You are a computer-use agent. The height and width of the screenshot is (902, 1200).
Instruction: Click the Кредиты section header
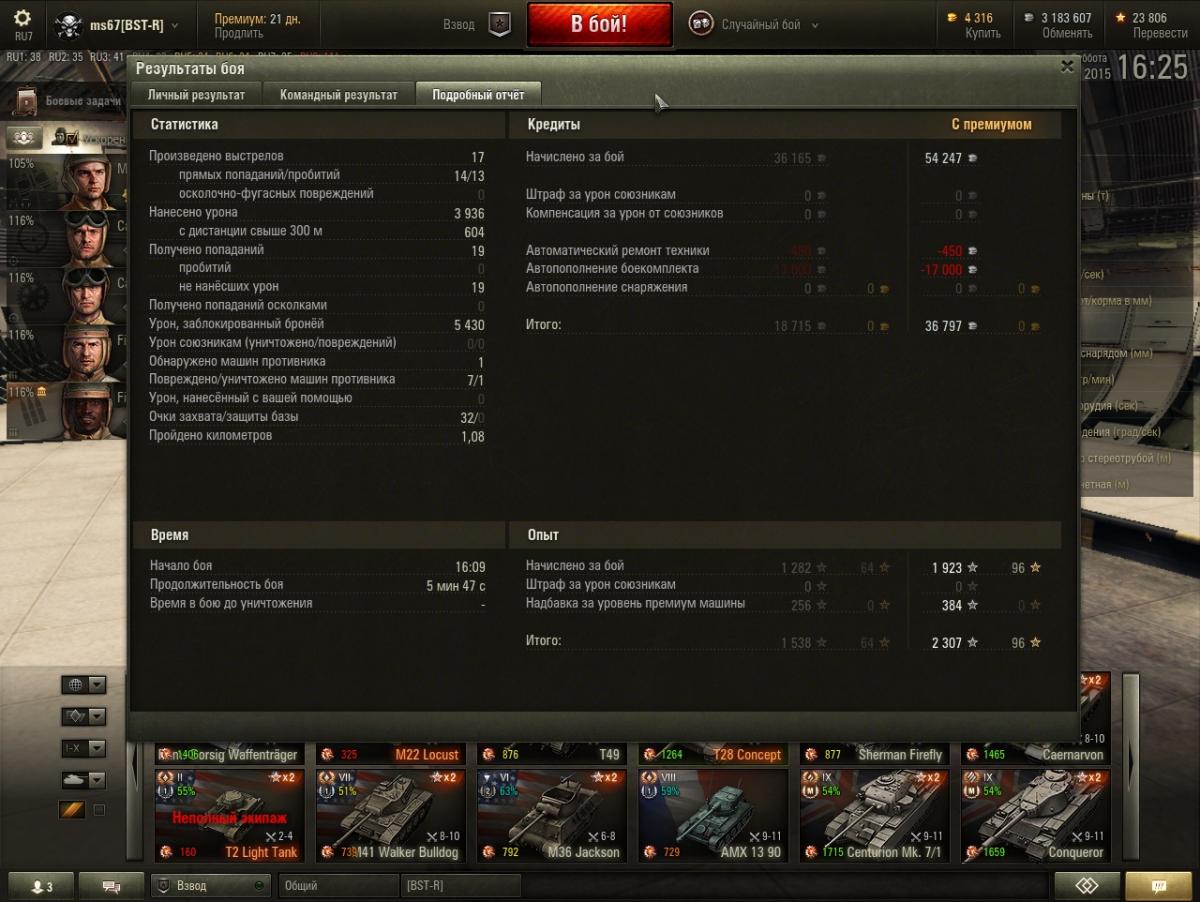pyautogui.click(x=553, y=125)
